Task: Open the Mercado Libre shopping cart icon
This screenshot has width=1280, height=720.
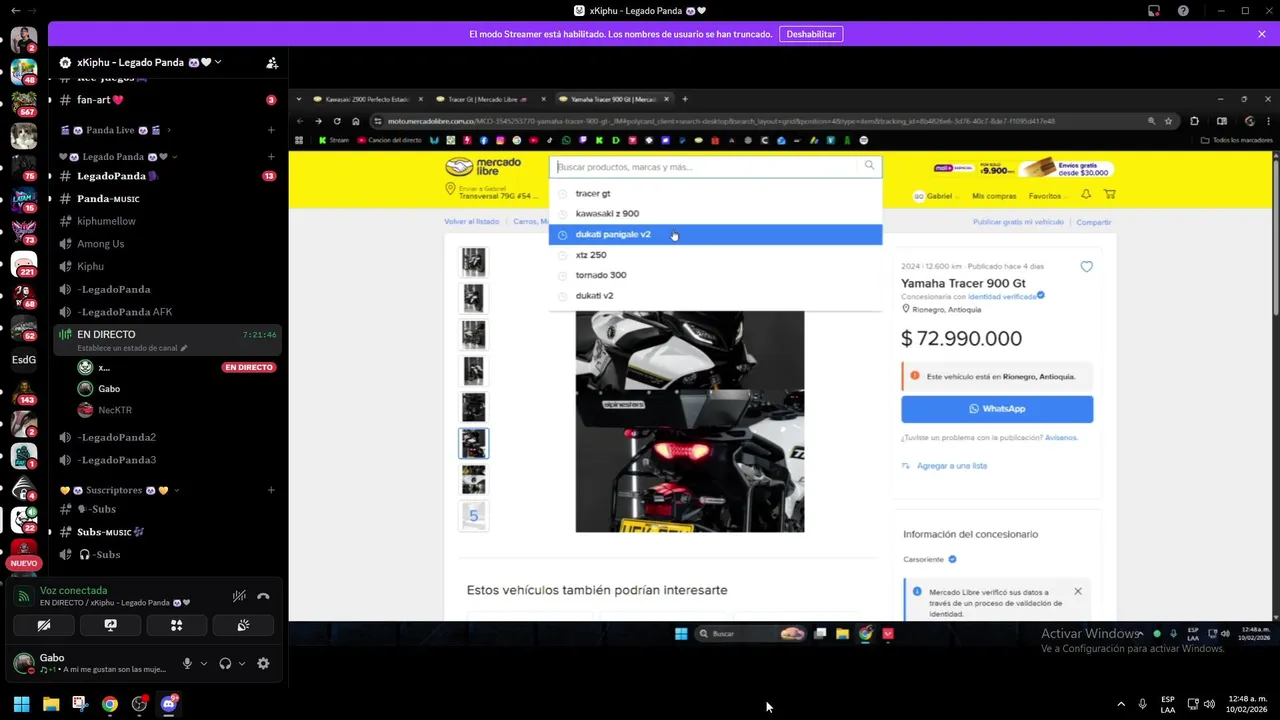Action: [1109, 194]
